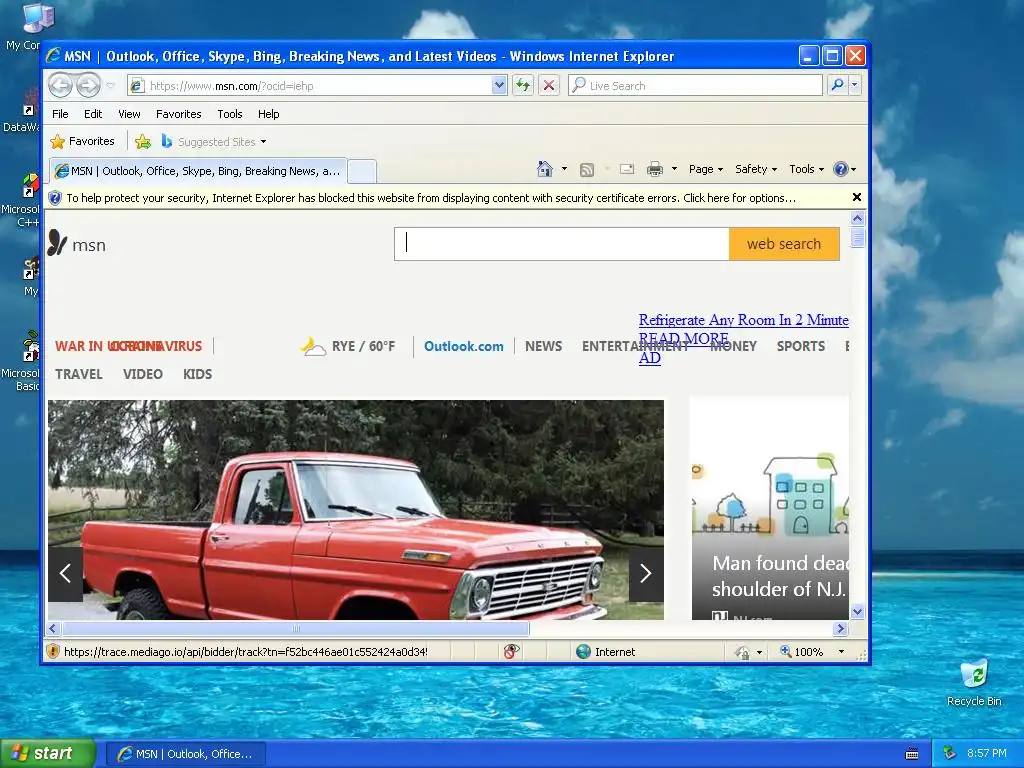Image resolution: width=1024 pixels, height=768 pixels.
Task: Click the address bar URL field
Action: point(318,86)
